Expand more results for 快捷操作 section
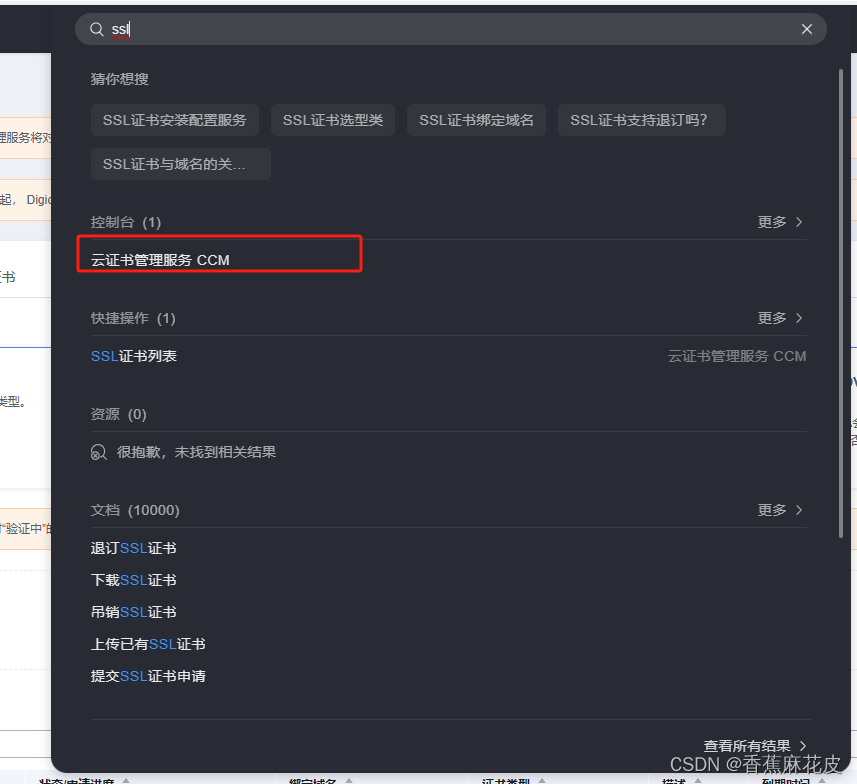This screenshot has height=784, width=857. coord(780,318)
